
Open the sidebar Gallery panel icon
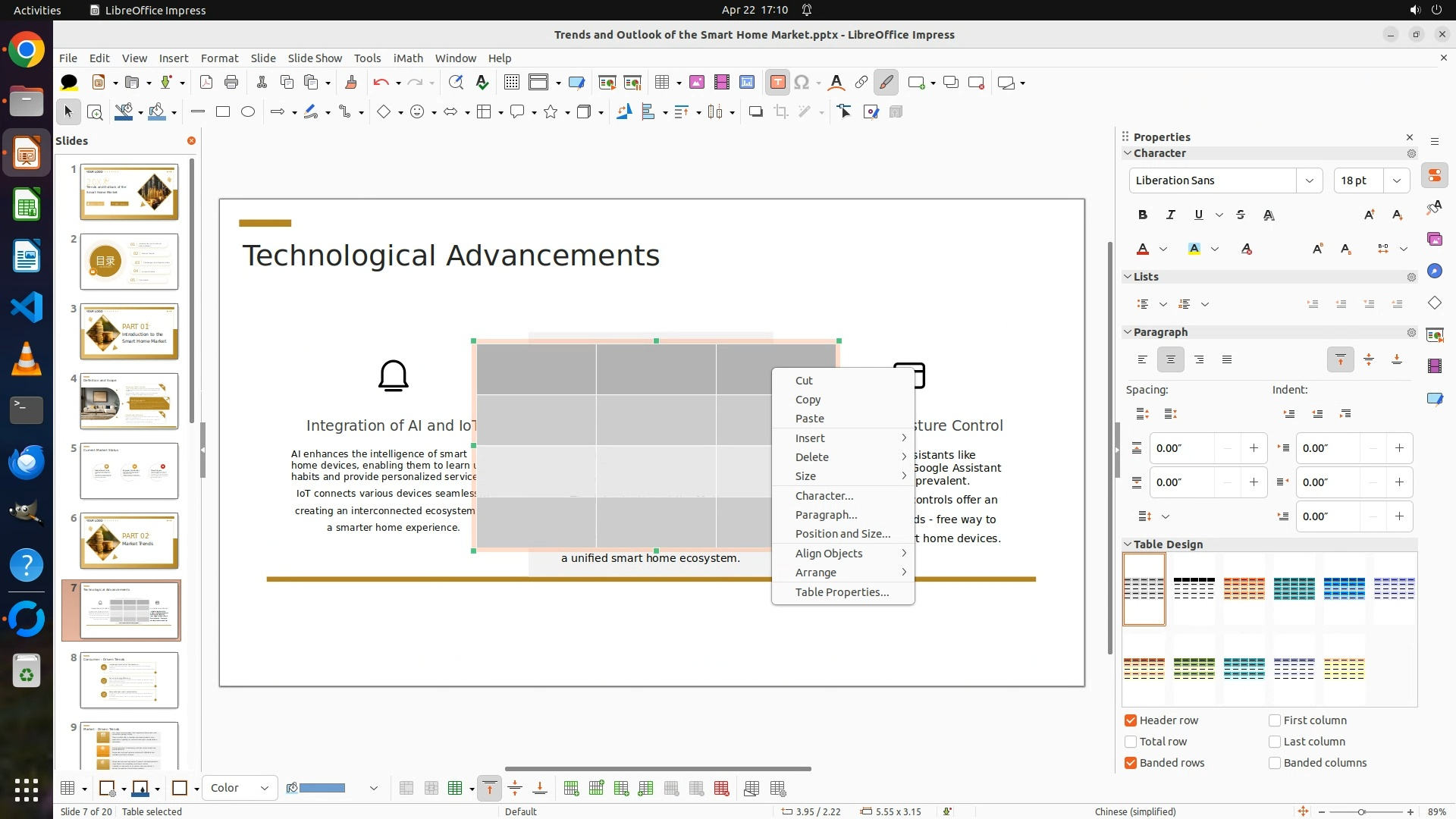click(1434, 239)
